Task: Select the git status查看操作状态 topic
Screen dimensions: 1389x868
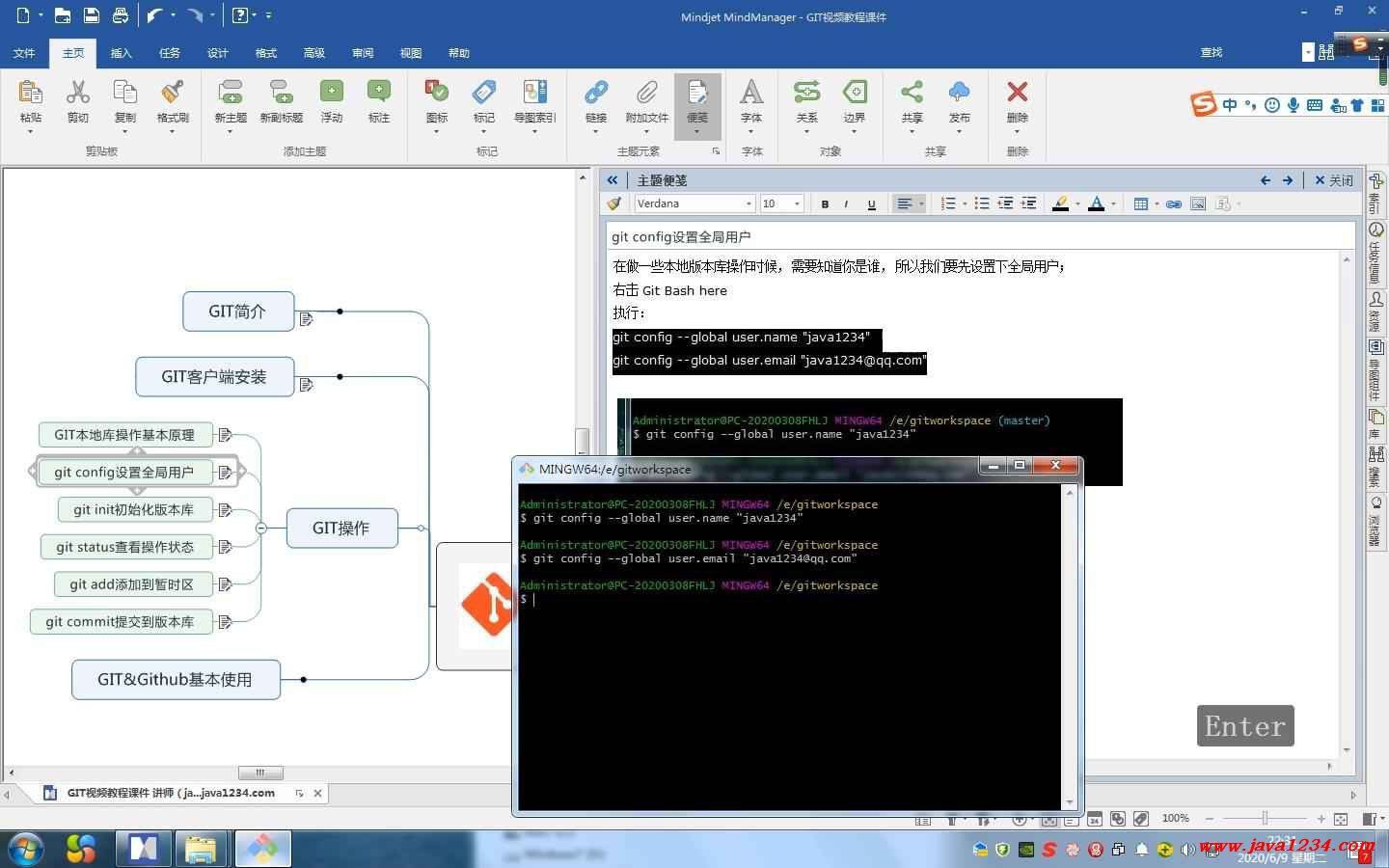Action: click(x=125, y=547)
